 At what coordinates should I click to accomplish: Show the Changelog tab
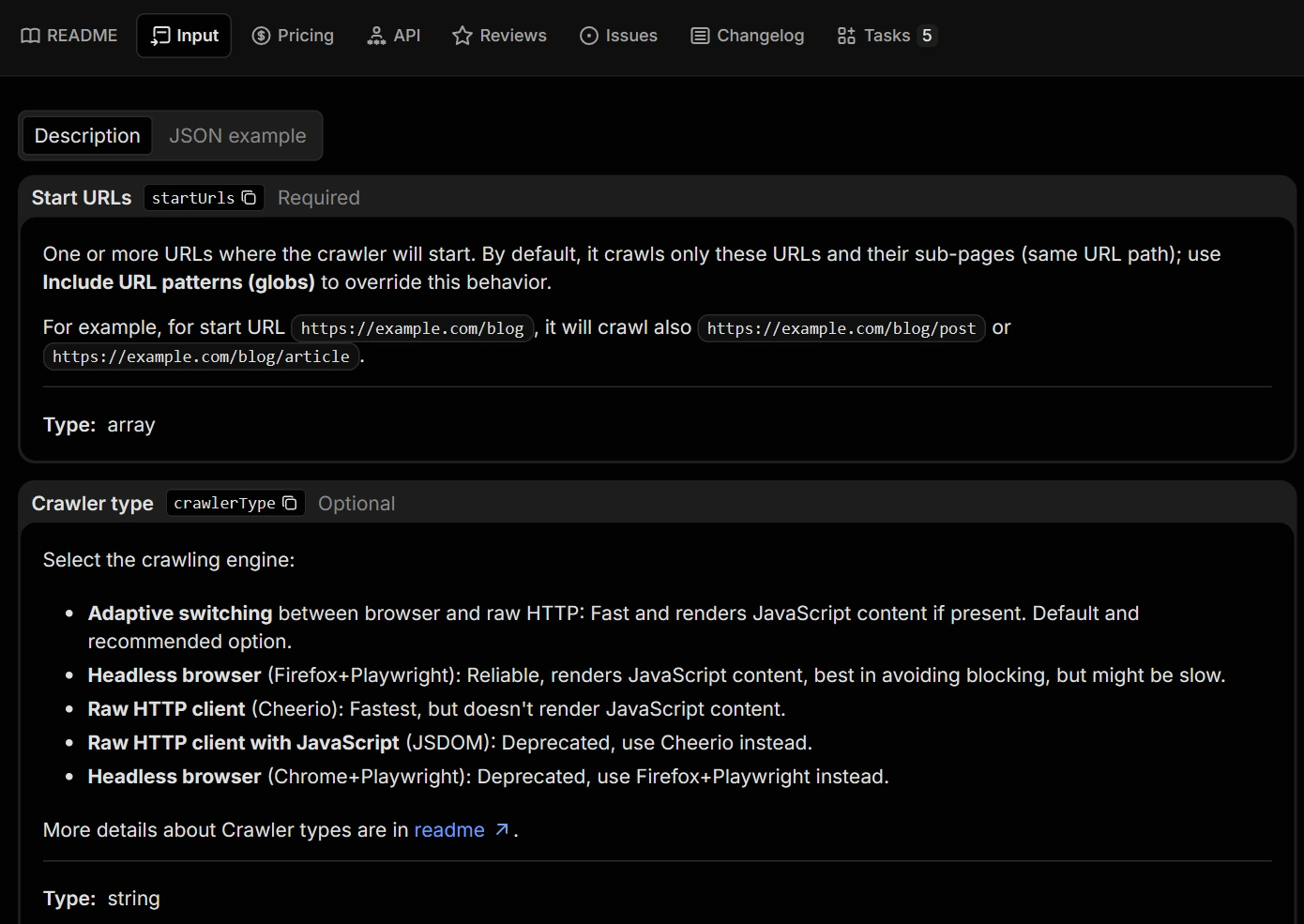point(748,36)
